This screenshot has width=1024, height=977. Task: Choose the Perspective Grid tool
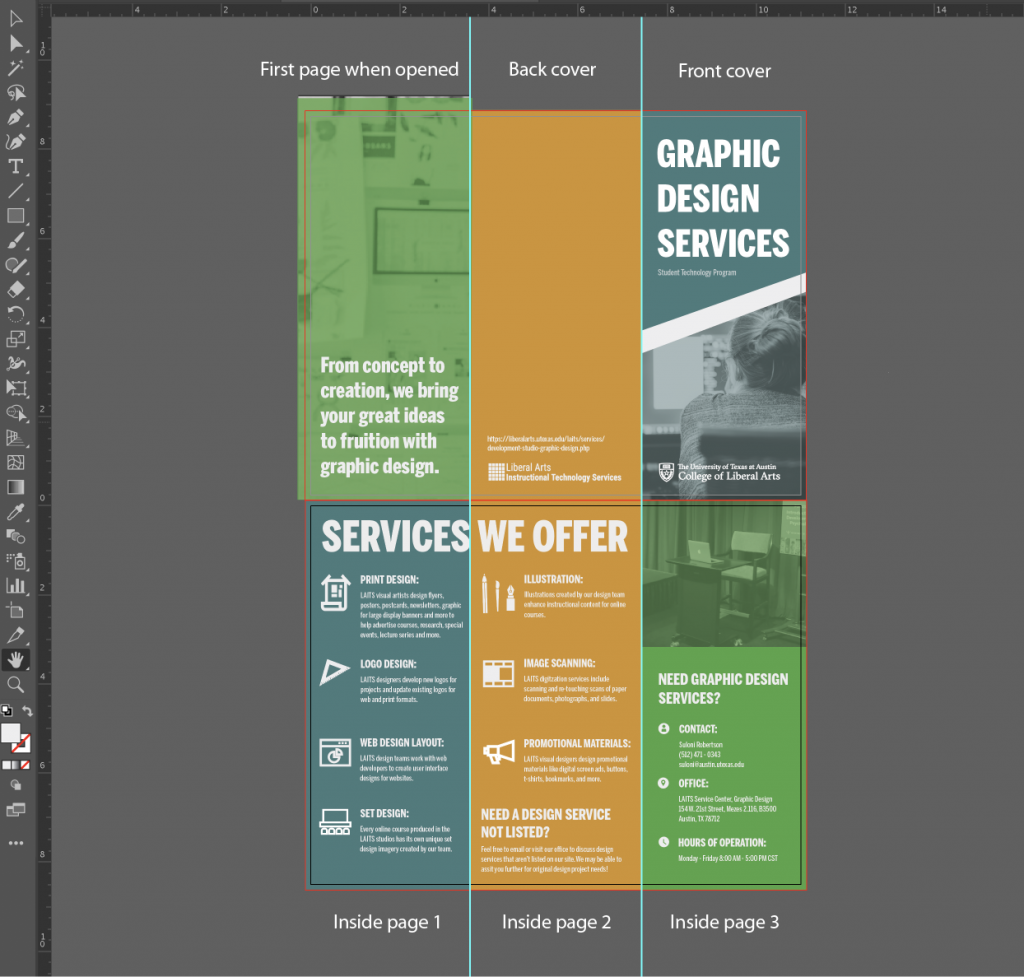(x=16, y=438)
